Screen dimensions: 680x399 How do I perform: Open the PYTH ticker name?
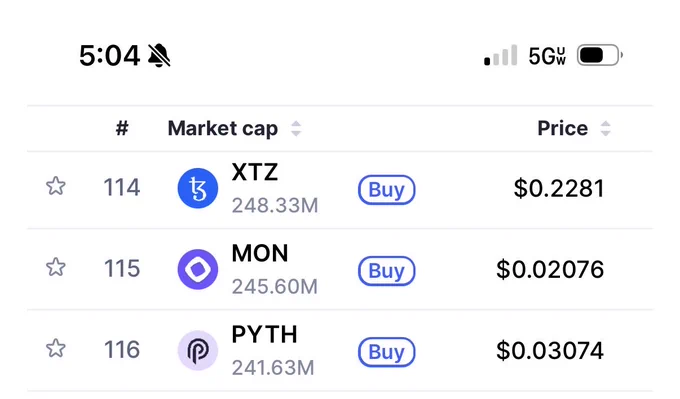click(x=265, y=334)
